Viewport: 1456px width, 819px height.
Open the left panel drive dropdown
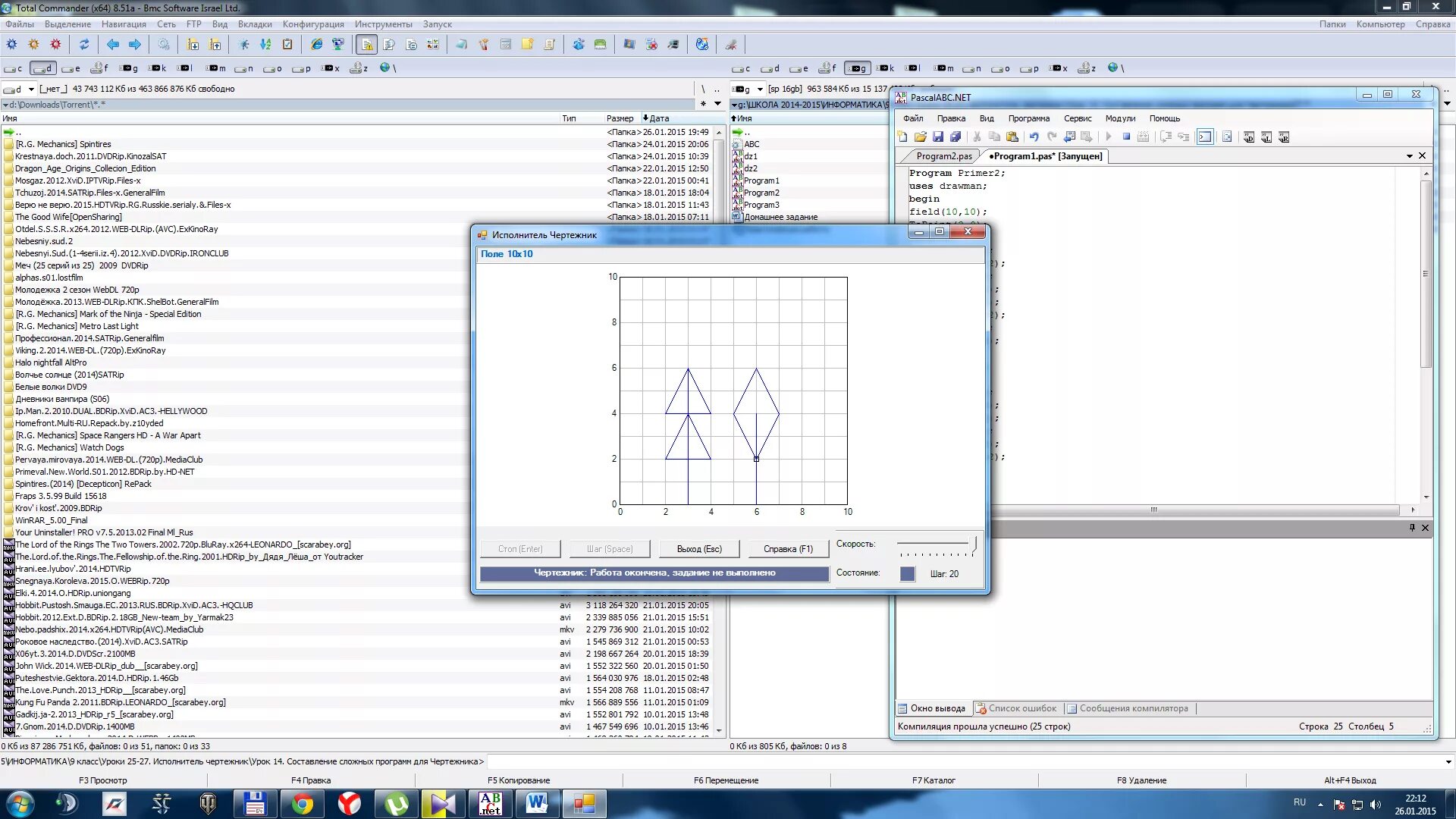(31, 89)
